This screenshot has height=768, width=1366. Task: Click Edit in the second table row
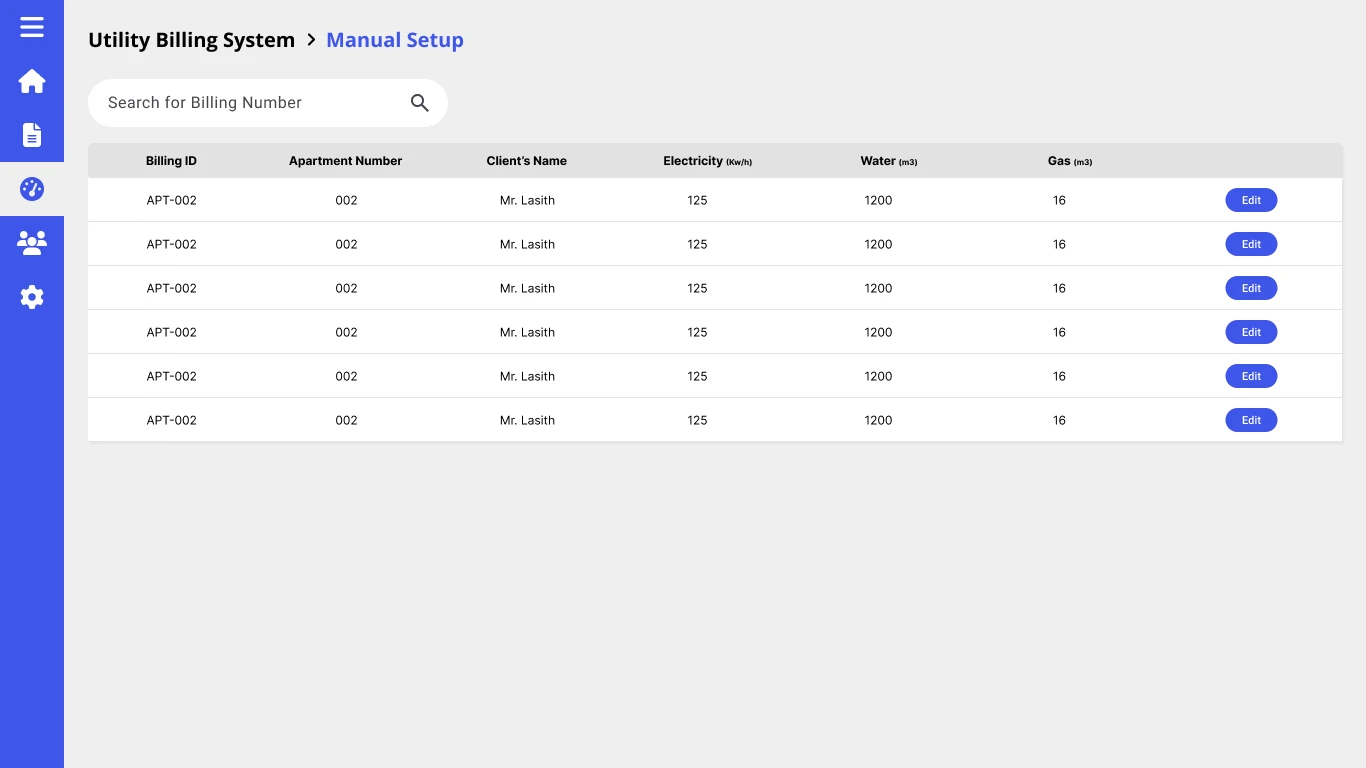[x=1251, y=244]
